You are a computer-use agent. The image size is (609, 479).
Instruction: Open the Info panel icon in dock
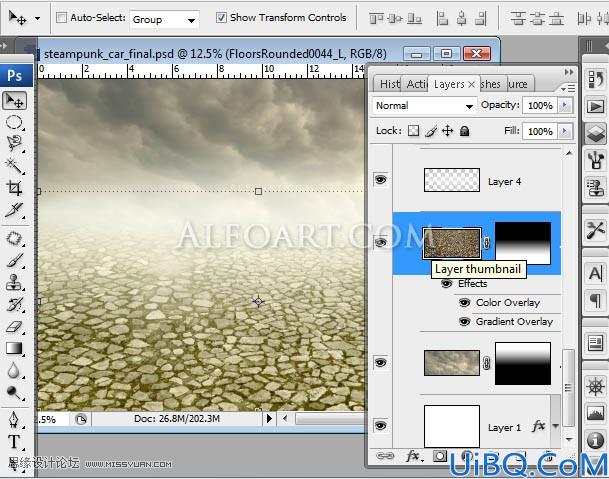pyautogui.click(x=595, y=440)
